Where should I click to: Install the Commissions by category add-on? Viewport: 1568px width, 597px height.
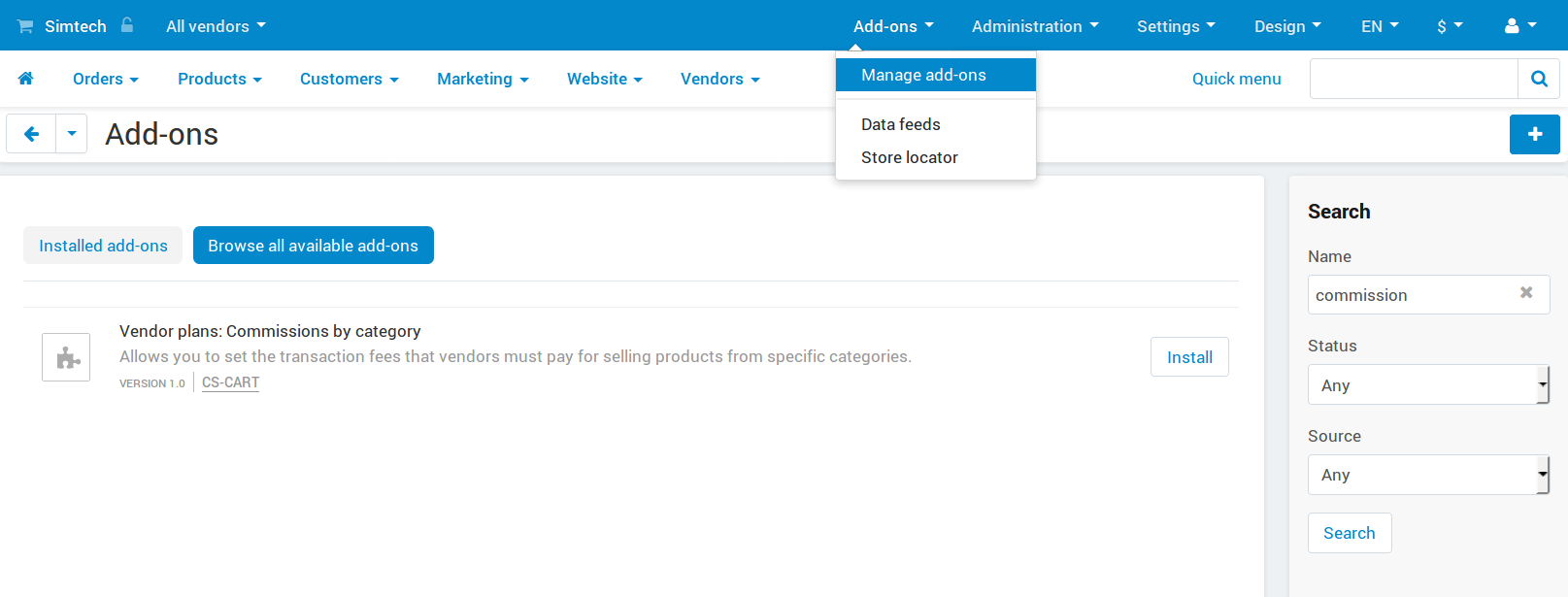[x=1189, y=357]
